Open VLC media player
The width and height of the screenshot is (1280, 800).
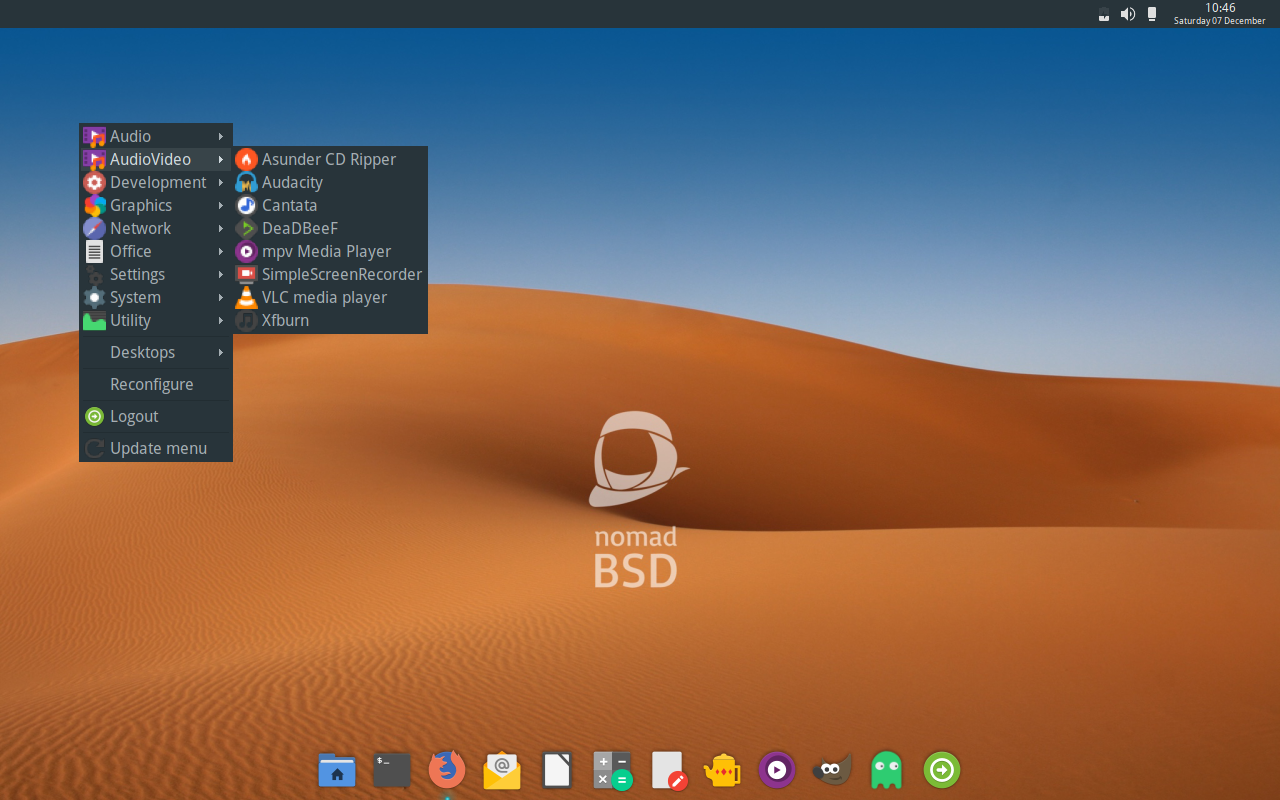(323, 297)
